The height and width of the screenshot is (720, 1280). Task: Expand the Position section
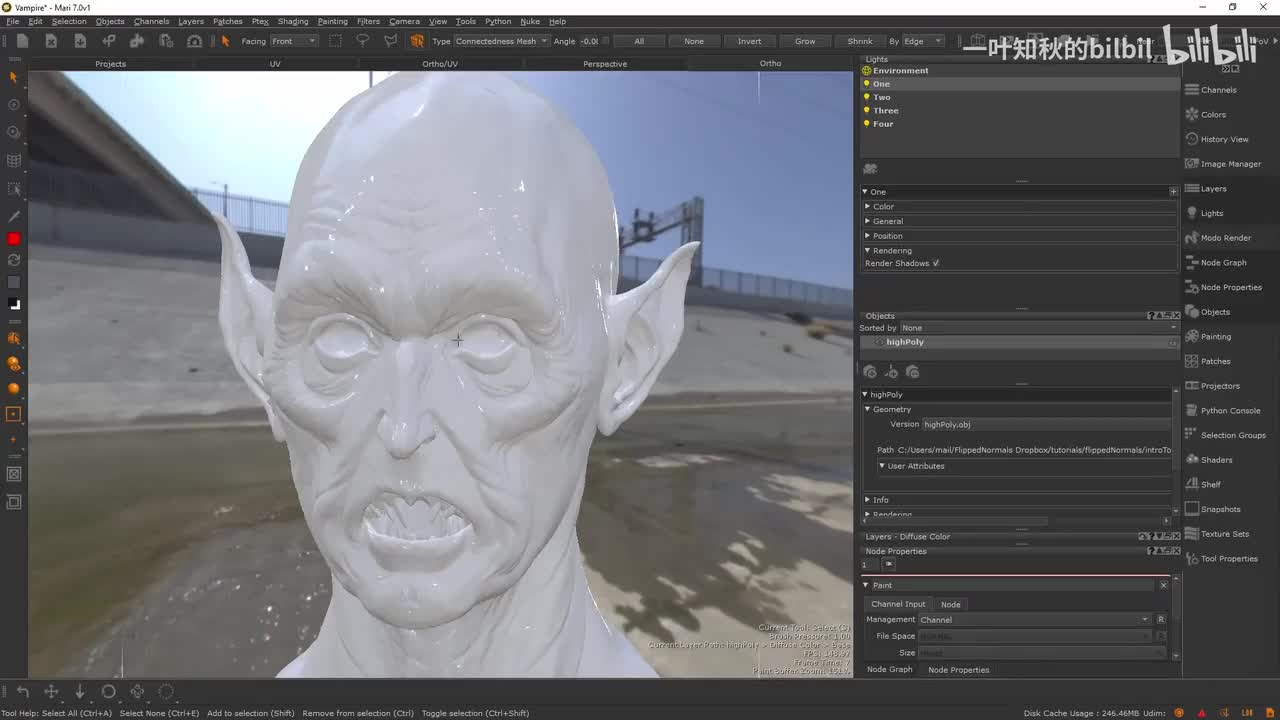click(x=867, y=236)
